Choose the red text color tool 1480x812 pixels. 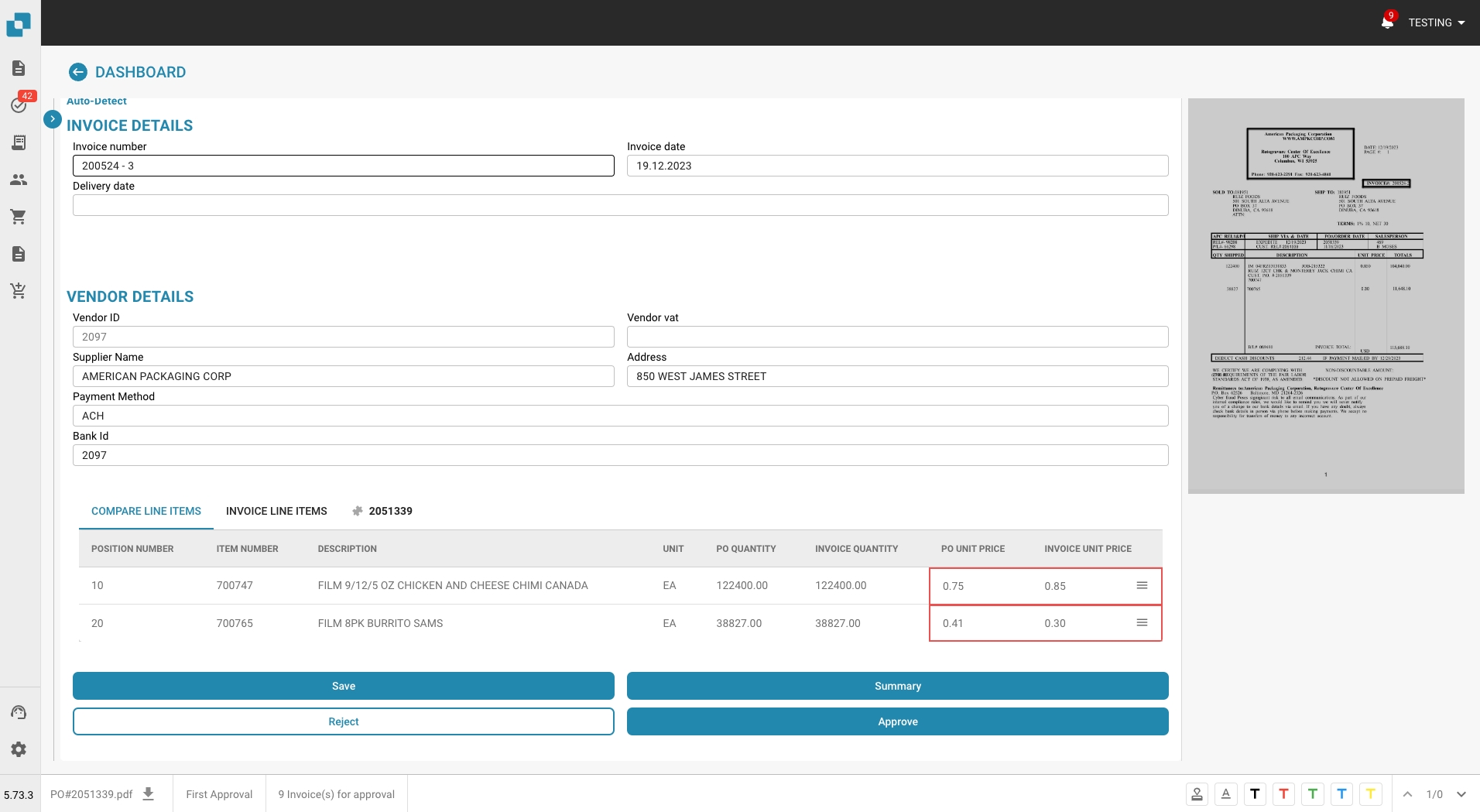pyautogui.click(x=1283, y=794)
